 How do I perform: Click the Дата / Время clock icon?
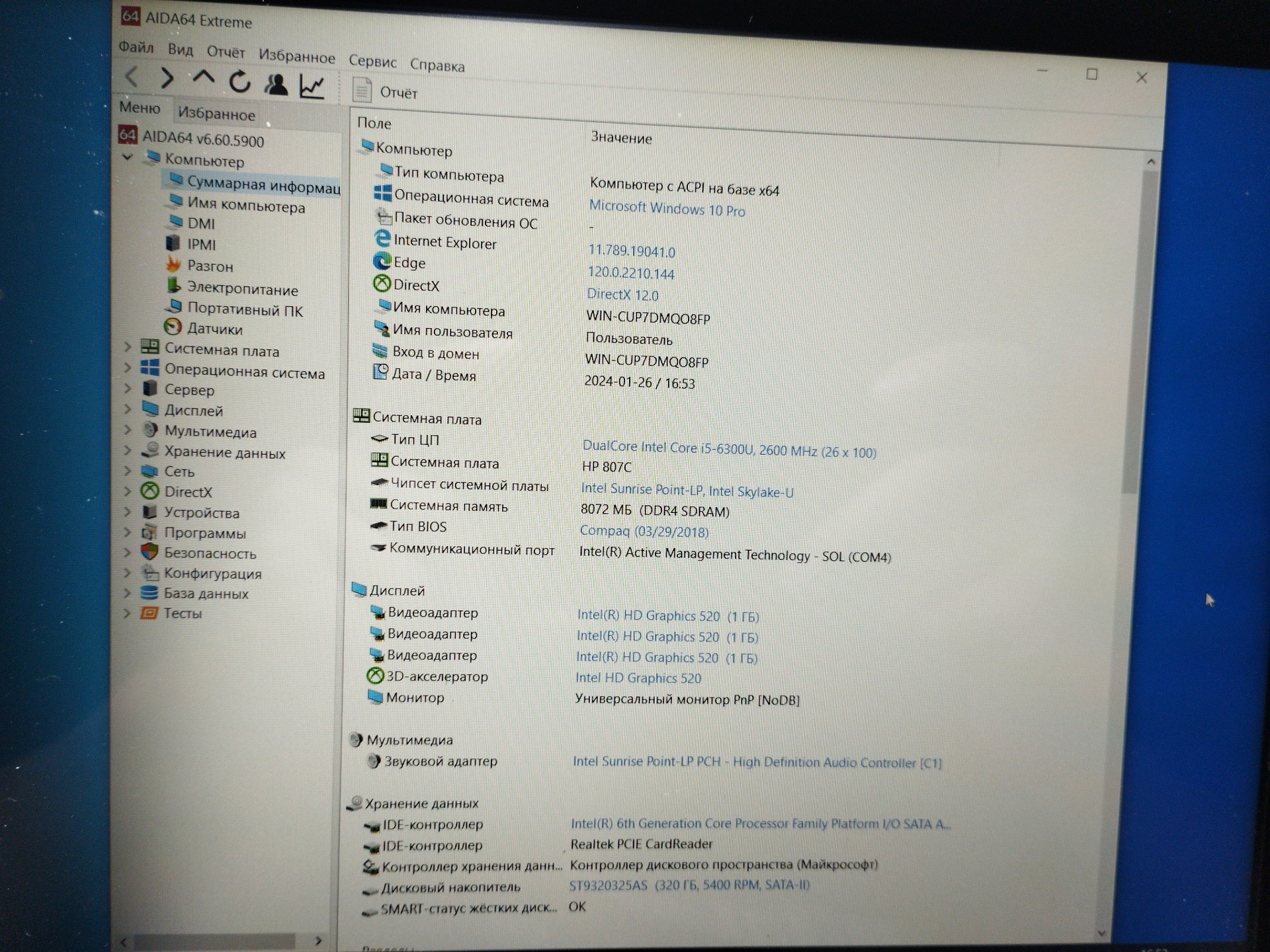[380, 372]
